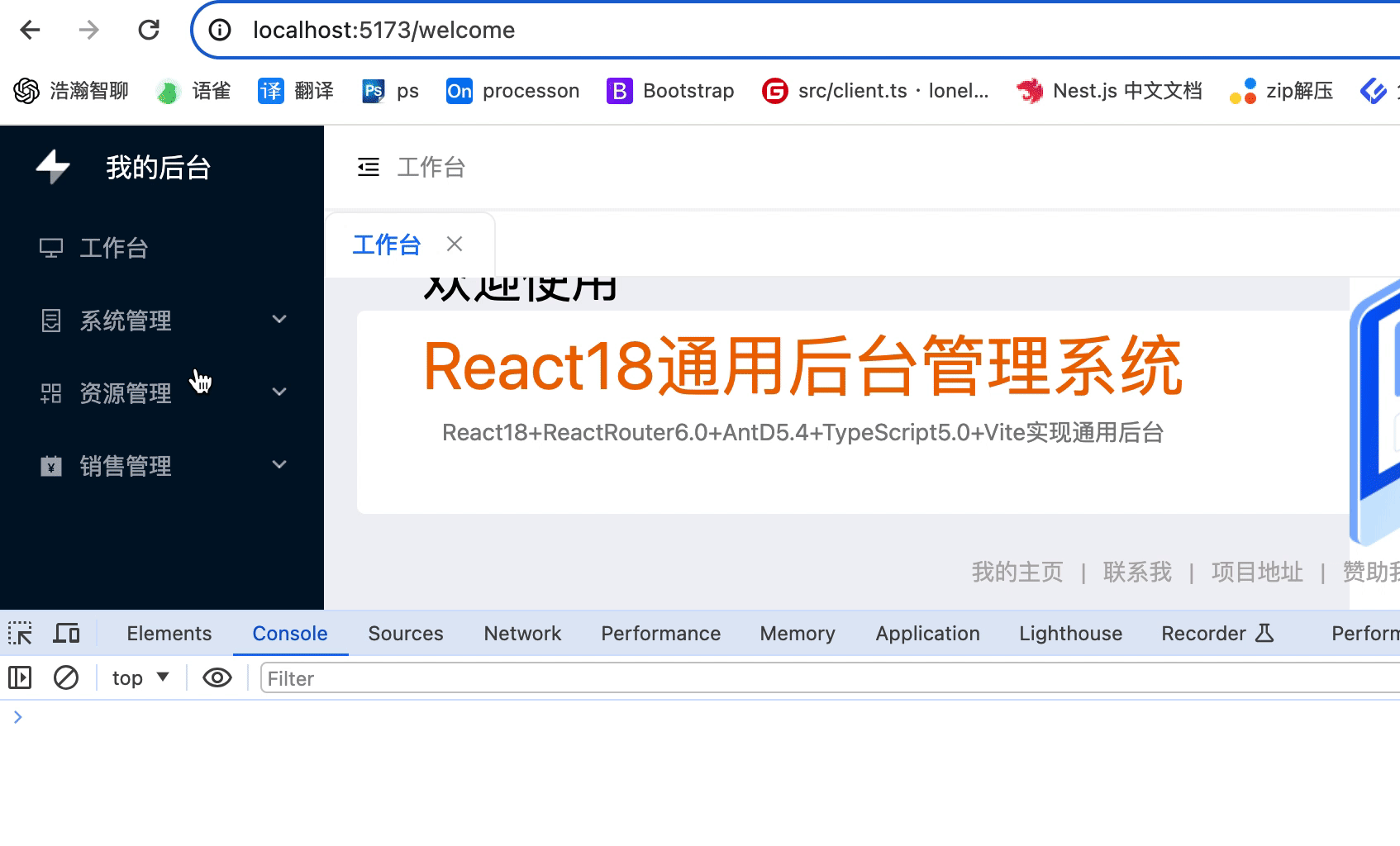Open the 语雀 bookmark
The width and height of the screenshot is (1400, 846).
(193, 91)
